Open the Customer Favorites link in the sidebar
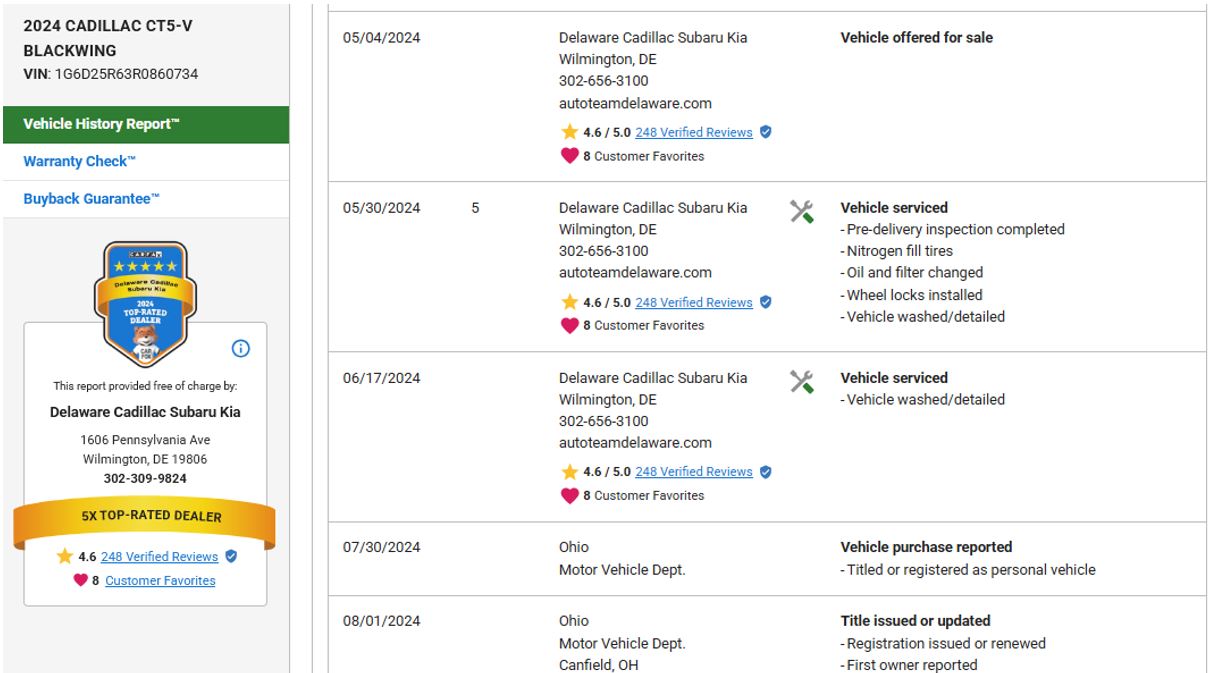The height and width of the screenshot is (673, 1212). 160,580
